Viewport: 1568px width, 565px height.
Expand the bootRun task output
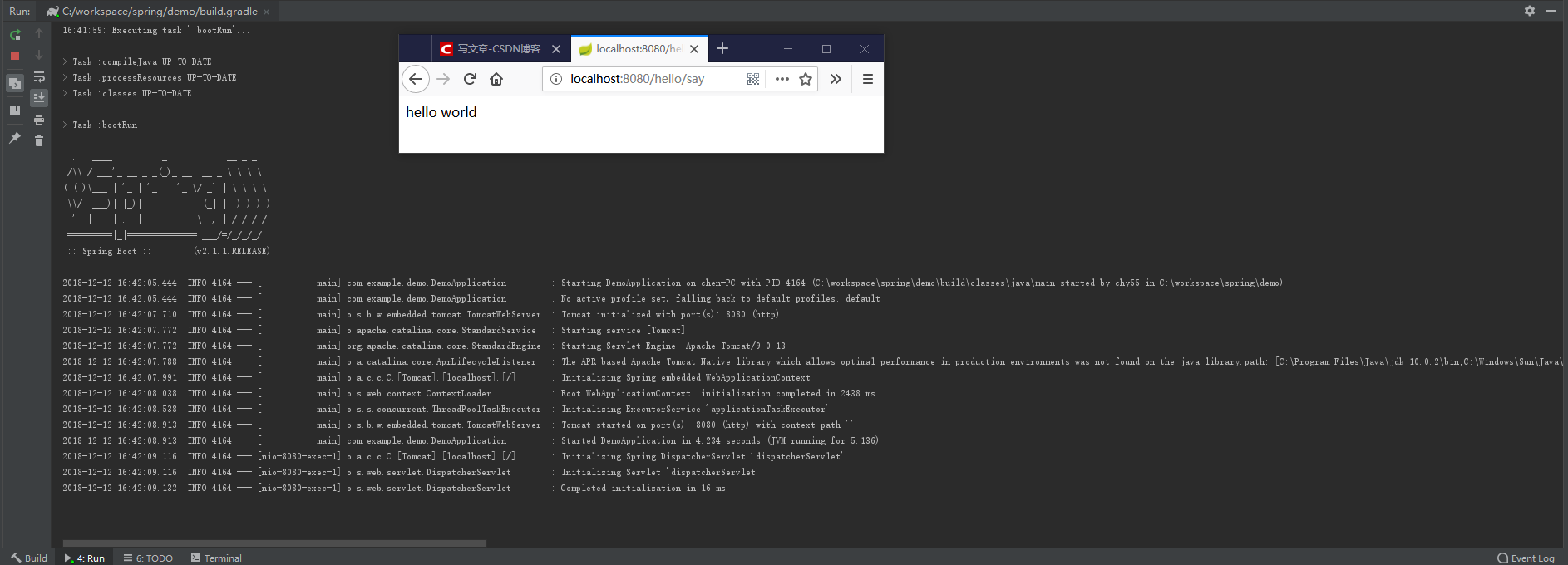65,125
